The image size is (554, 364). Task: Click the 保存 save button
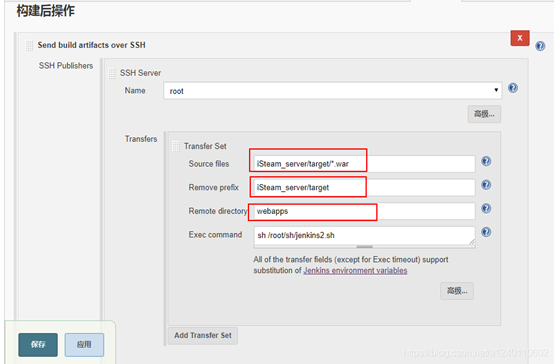coord(38,345)
